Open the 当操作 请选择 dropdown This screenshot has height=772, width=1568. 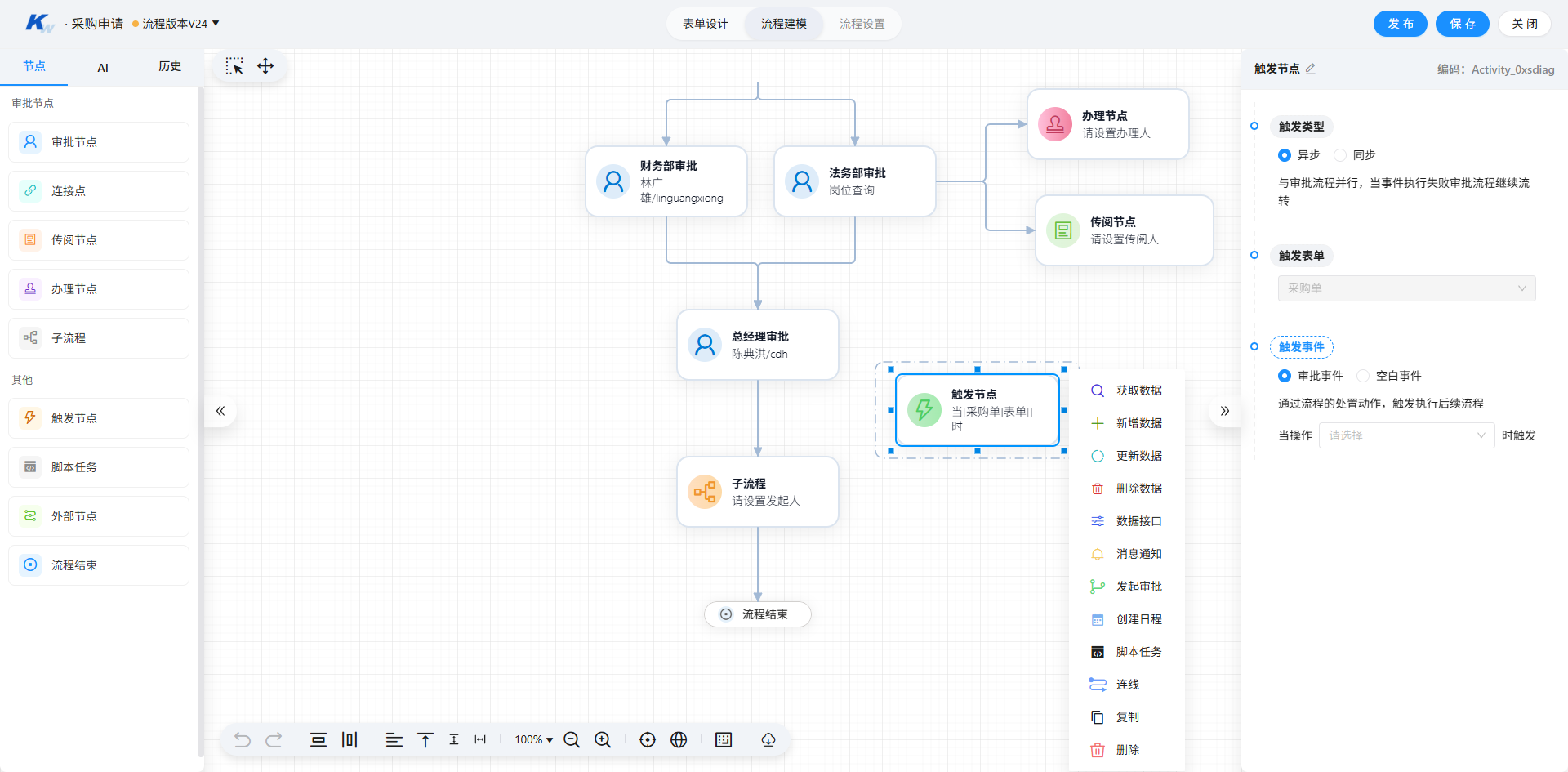1406,435
